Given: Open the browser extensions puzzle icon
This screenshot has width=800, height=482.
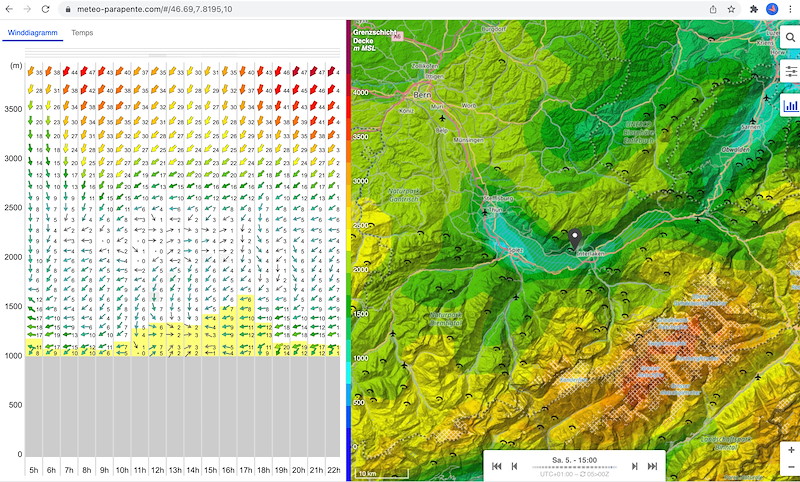Looking at the screenshot, I should pyautogui.click(x=753, y=8).
